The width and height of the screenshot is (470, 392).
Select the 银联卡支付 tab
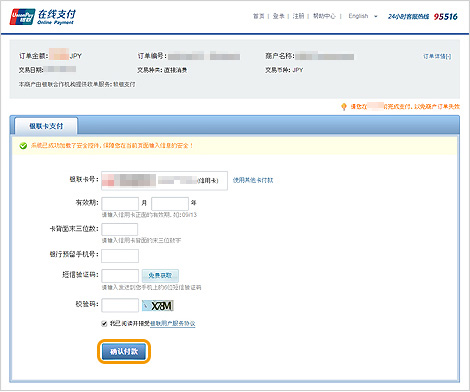(46, 126)
